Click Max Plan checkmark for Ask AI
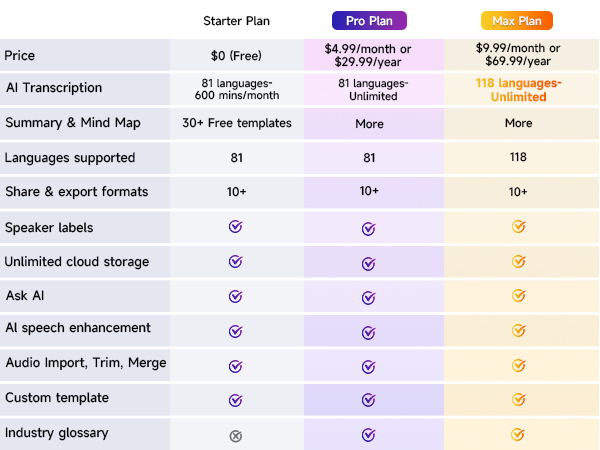The width and height of the screenshot is (600, 450). click(518, 296)
